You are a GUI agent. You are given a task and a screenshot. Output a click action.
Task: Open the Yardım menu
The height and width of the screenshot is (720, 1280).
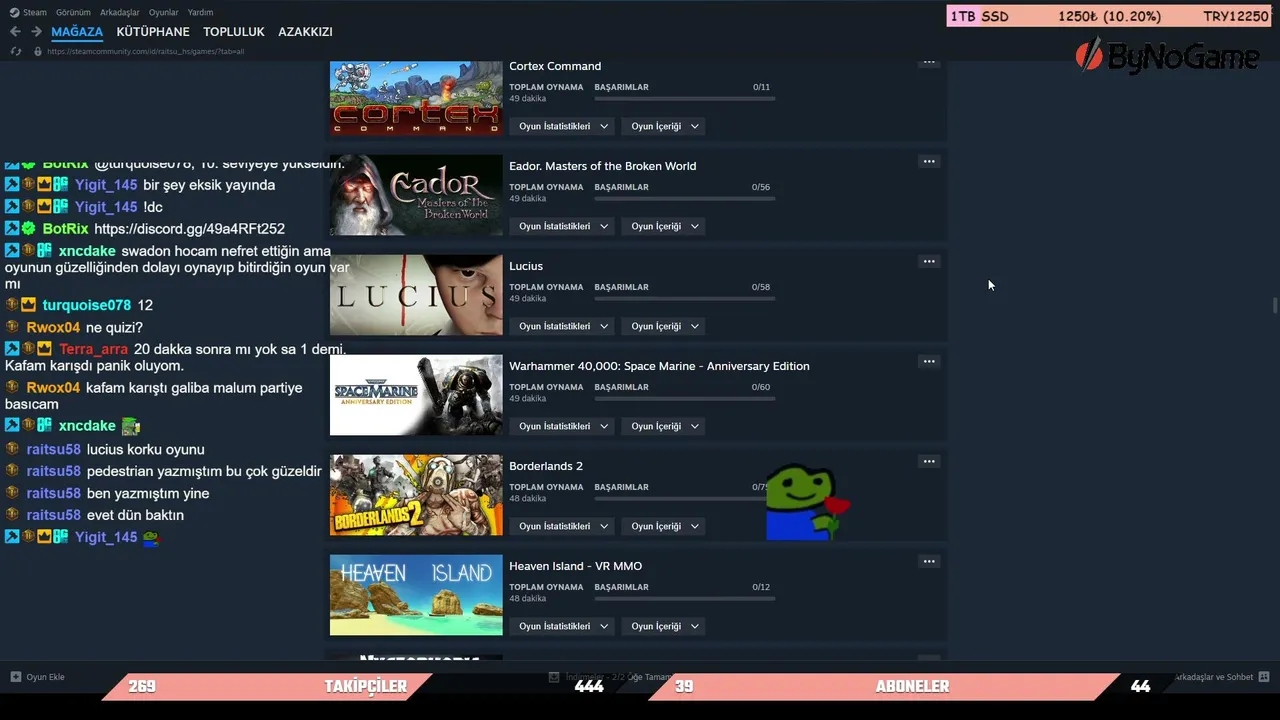pyautogui.click(x=201, y=13)
